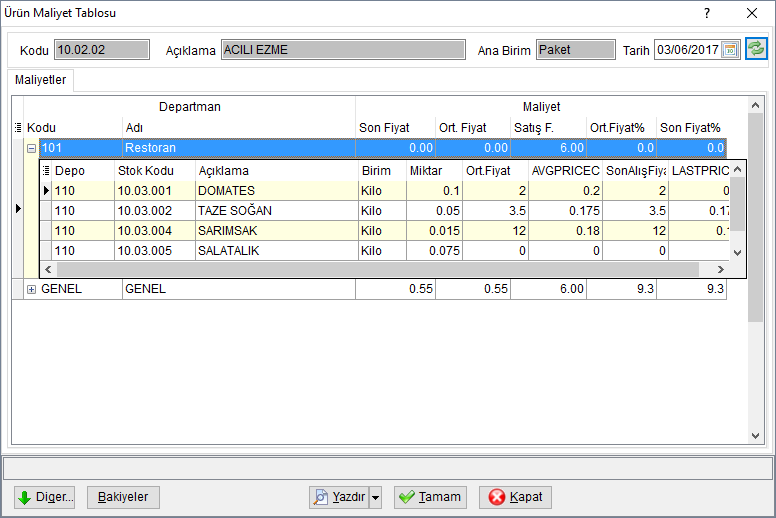
Task: Click the Kapat button
Action: click(515, 497)
